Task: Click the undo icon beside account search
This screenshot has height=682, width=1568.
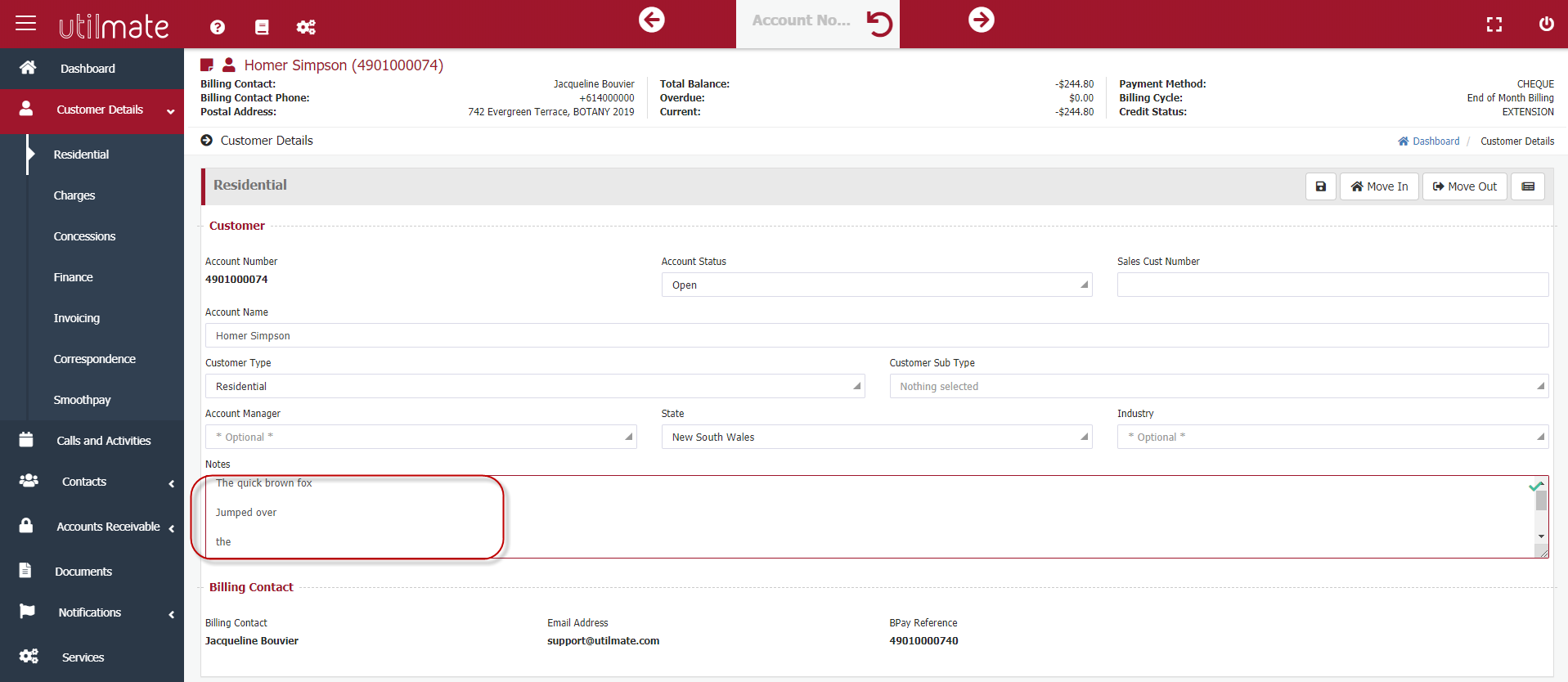Action: [879, 23]
